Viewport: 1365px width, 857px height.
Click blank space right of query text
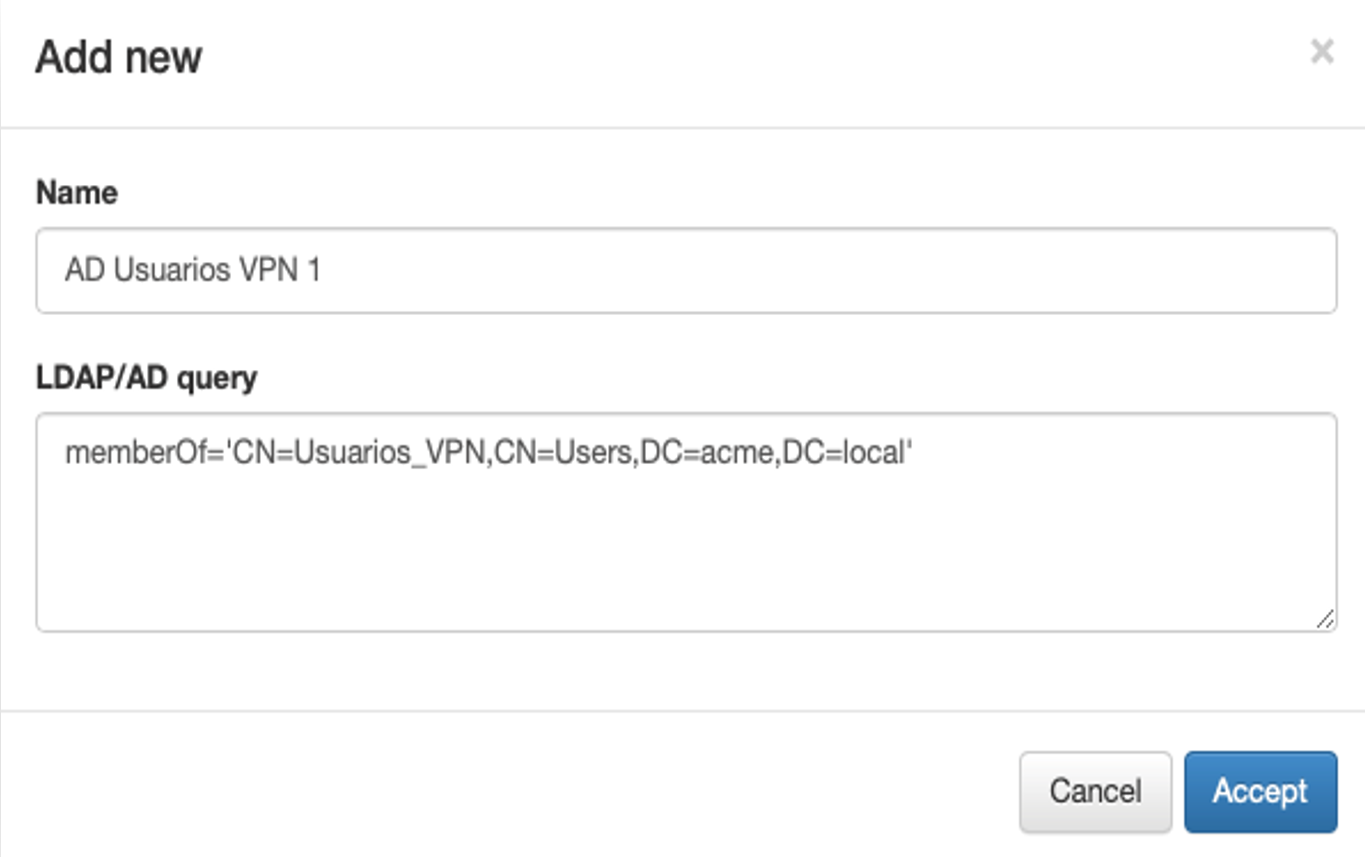(1100, 453)
